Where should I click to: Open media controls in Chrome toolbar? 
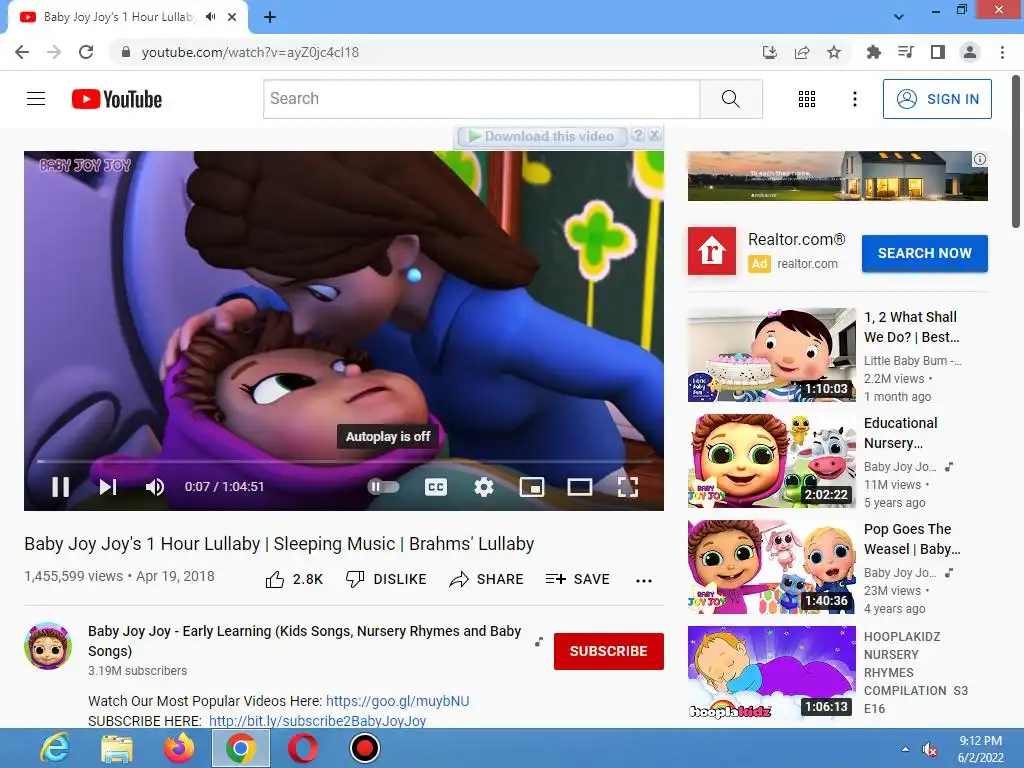tap(906, 52)
